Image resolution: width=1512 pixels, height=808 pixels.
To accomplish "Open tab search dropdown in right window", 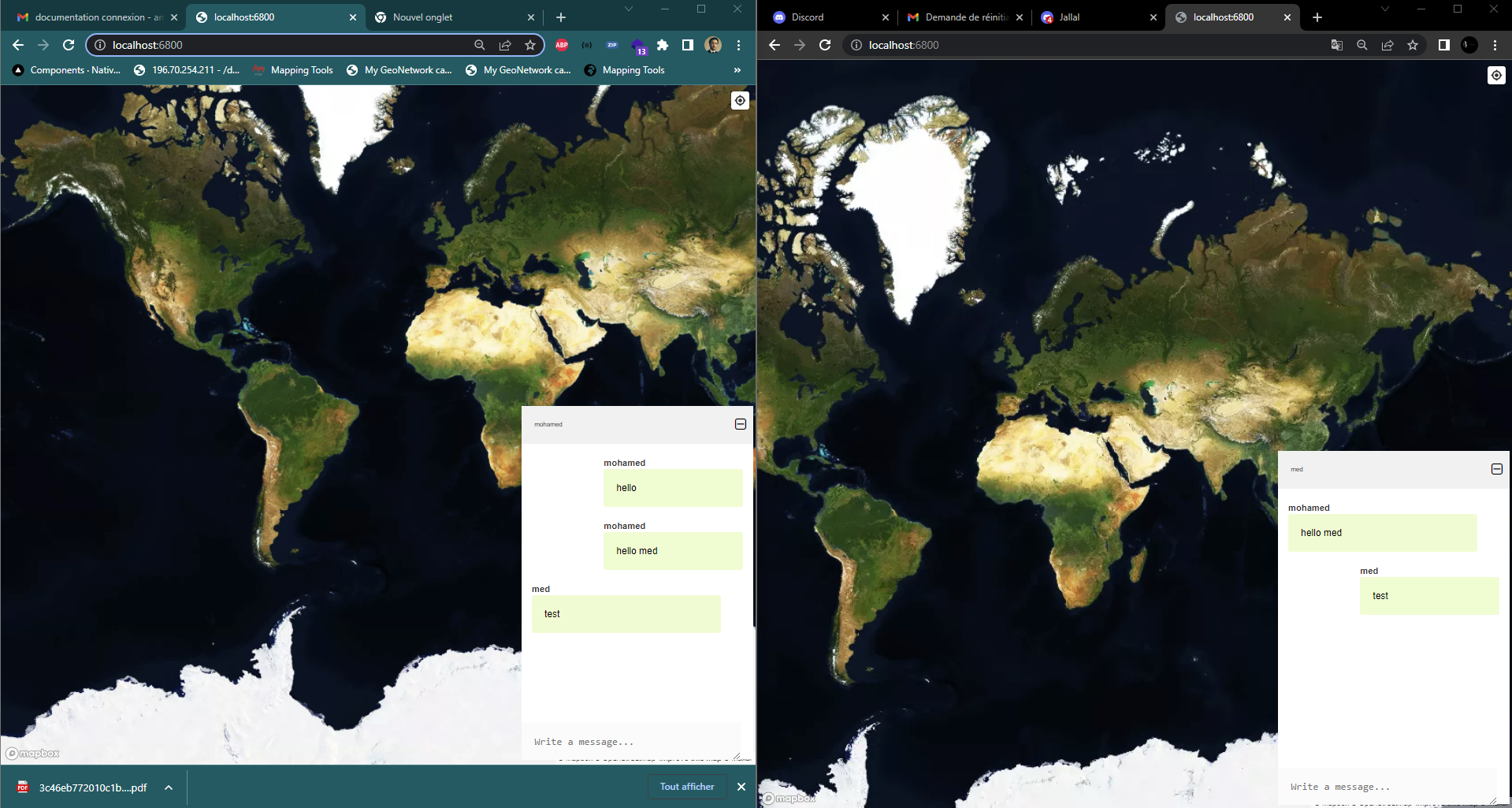I will click(x=1385, y=9).
